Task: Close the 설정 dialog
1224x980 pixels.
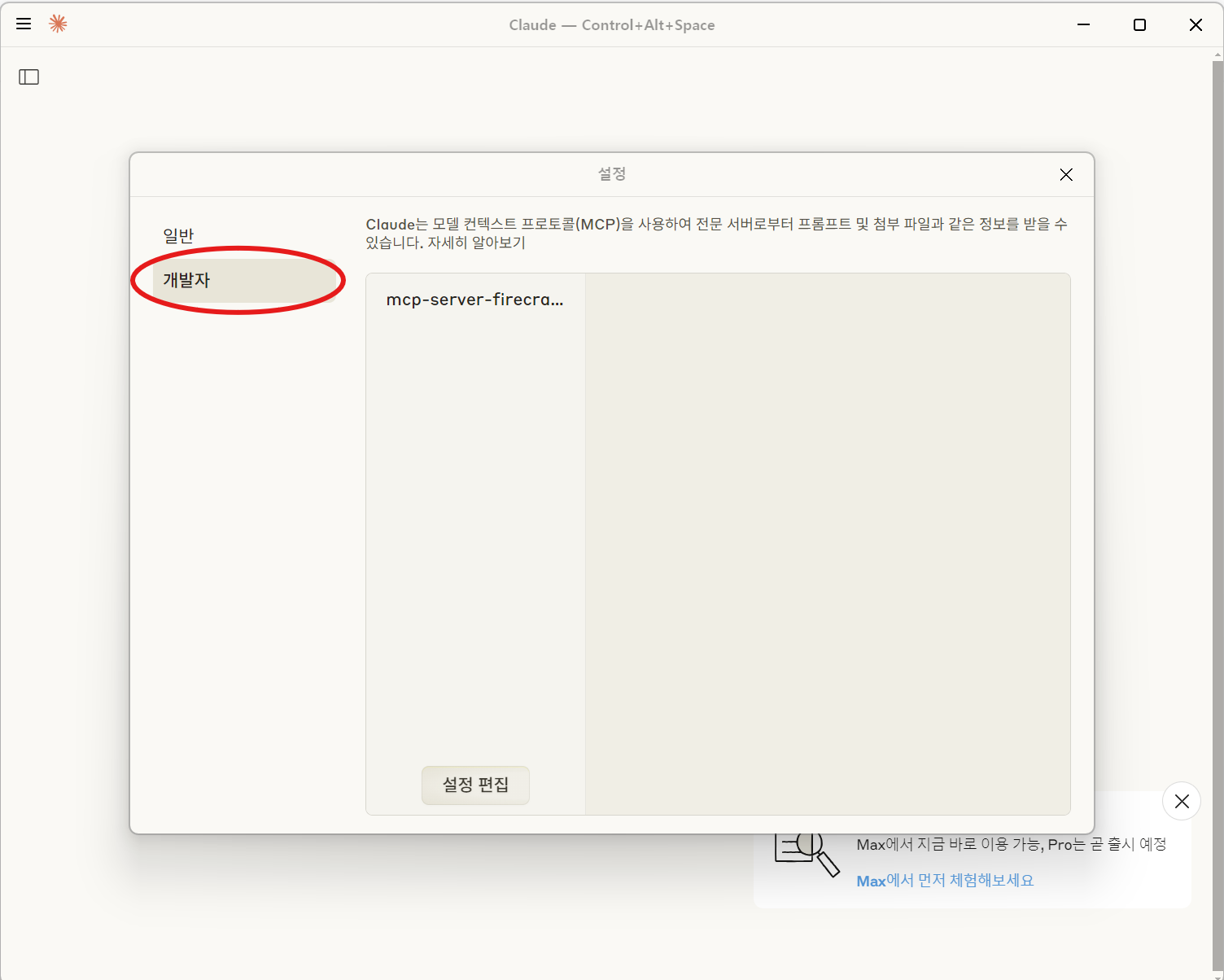Action: click(x=1066, y=175)
